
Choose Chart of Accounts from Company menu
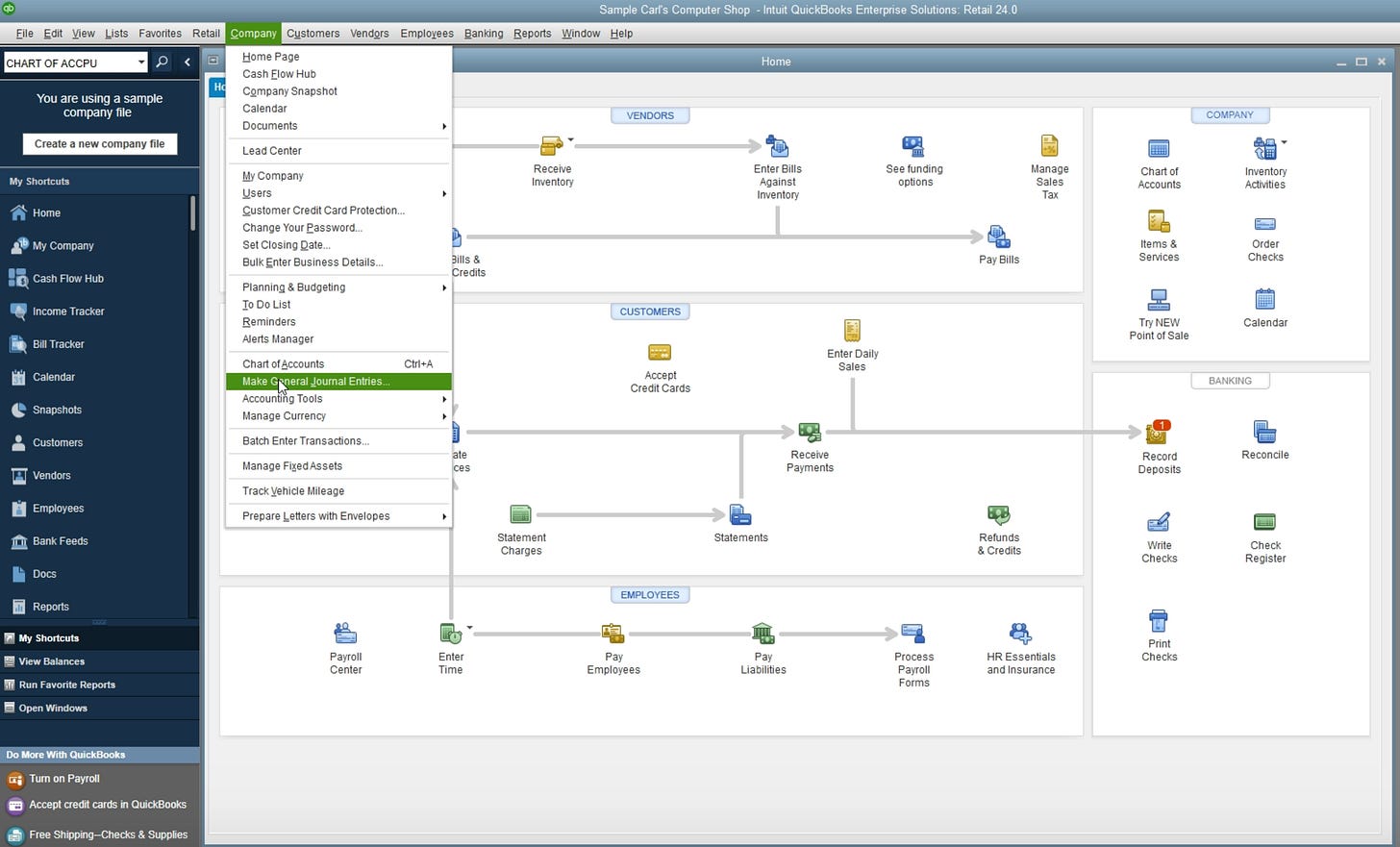click(338, 364)
